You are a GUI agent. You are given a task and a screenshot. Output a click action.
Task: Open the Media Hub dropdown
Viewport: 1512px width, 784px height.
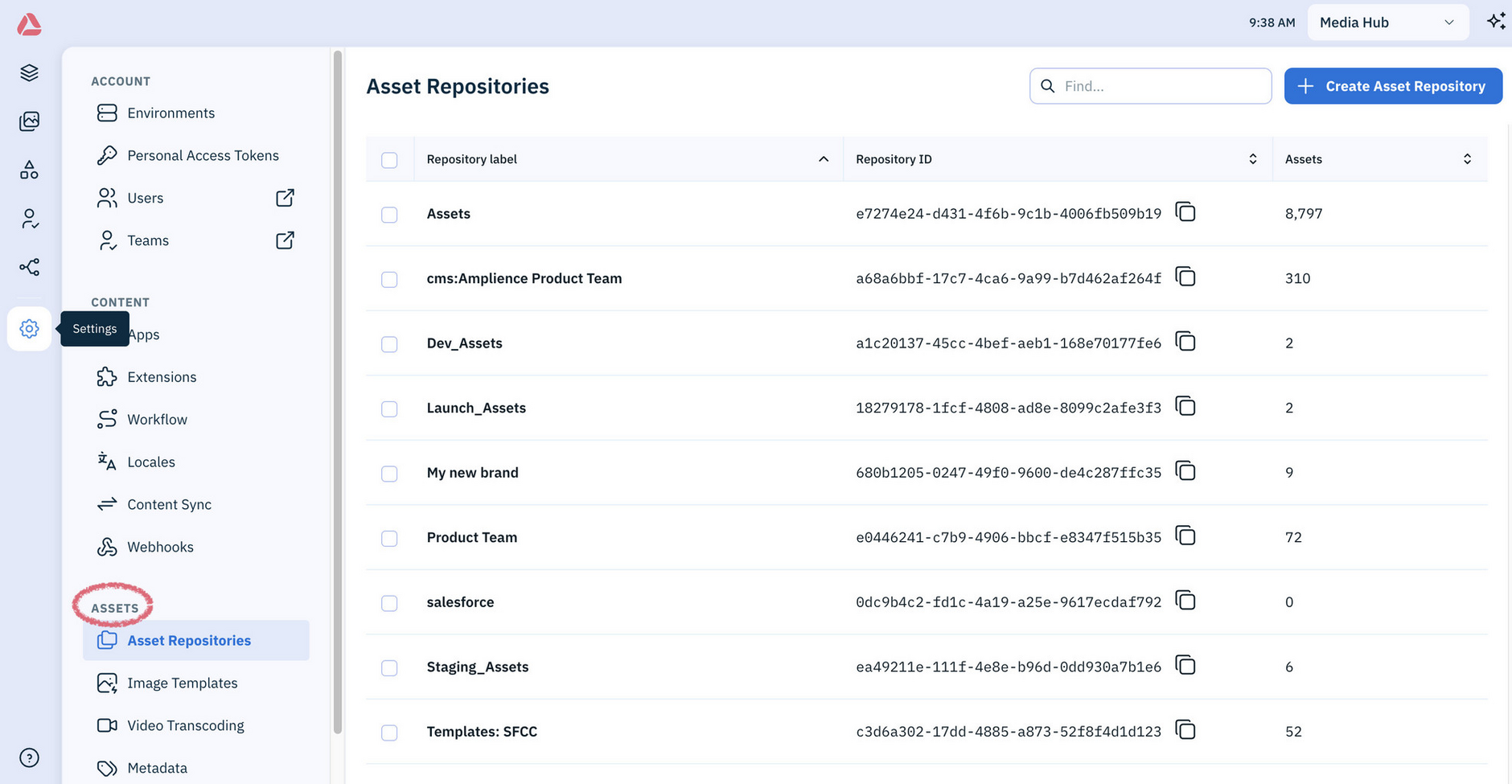tap(1388, 23)
